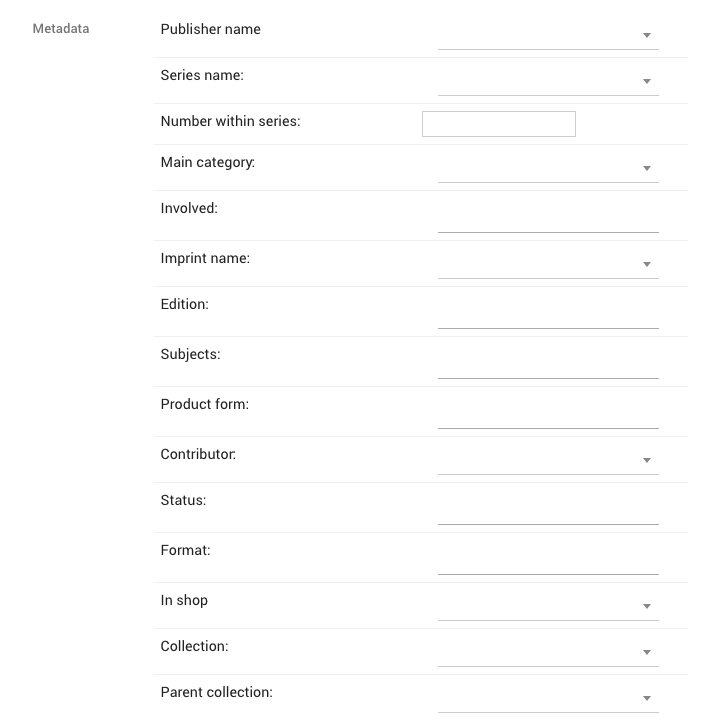Viewport: 705px width, 717px height.
Task: Open the Main category dropdown arrow
Action: tap(647, 169)
